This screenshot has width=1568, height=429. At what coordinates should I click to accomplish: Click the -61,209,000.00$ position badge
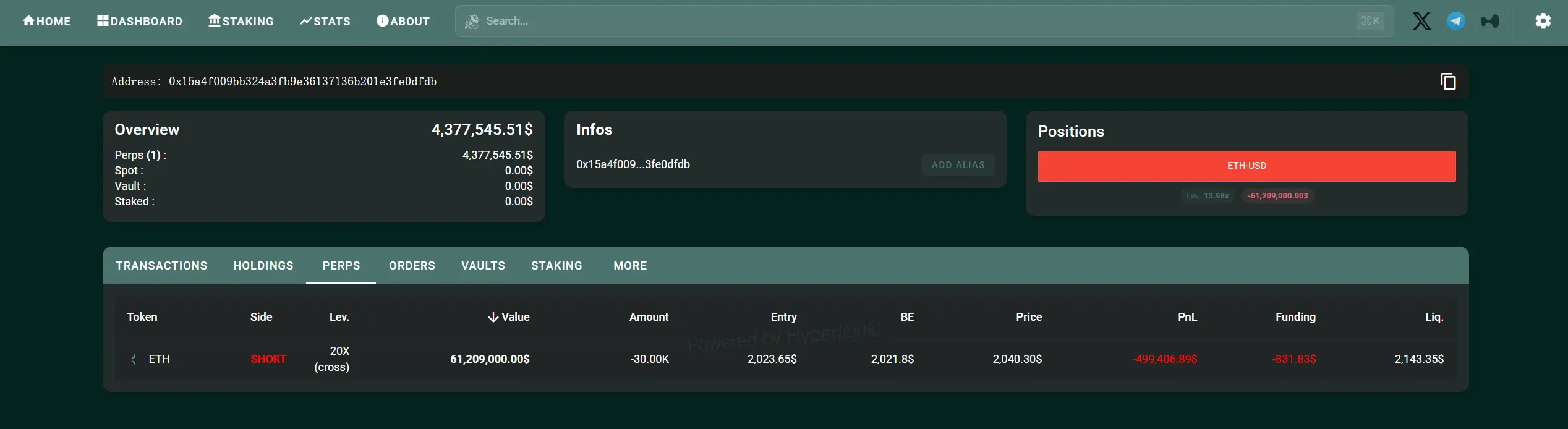tap(1277, 196)
